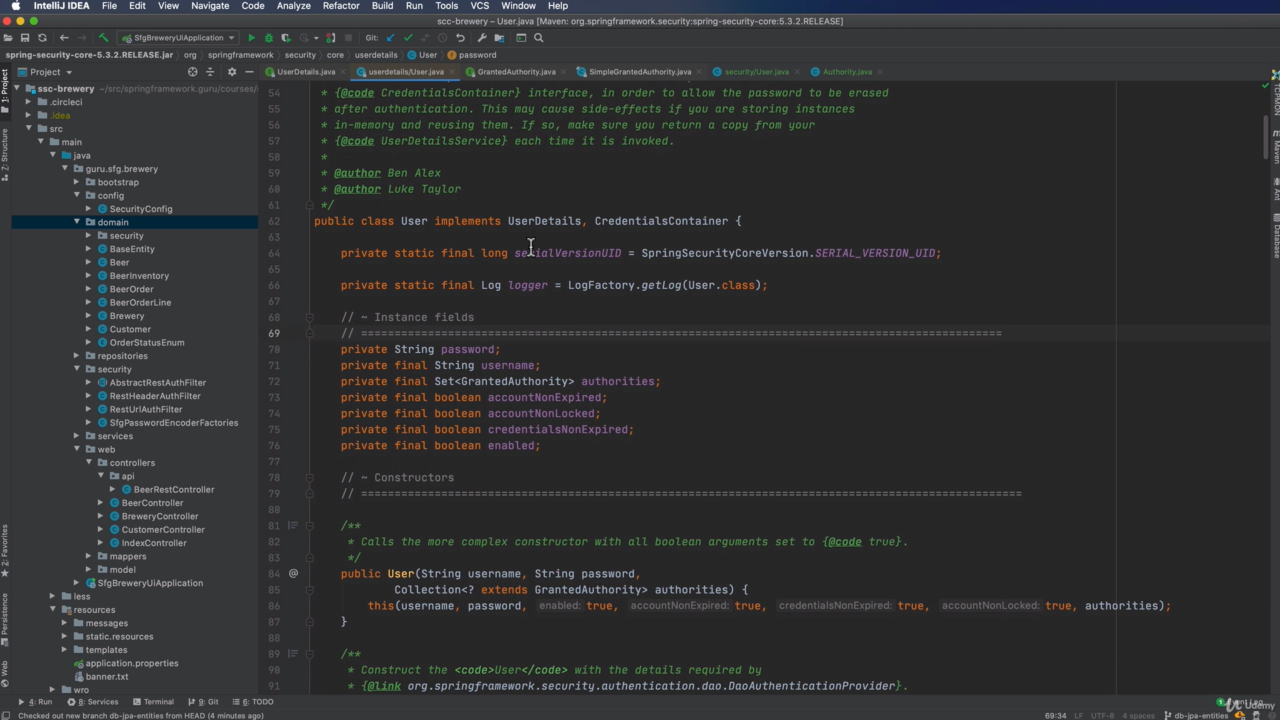Toggle the Terminal tool window
This screenshot has width=1280, height=720.
(153, 702)
